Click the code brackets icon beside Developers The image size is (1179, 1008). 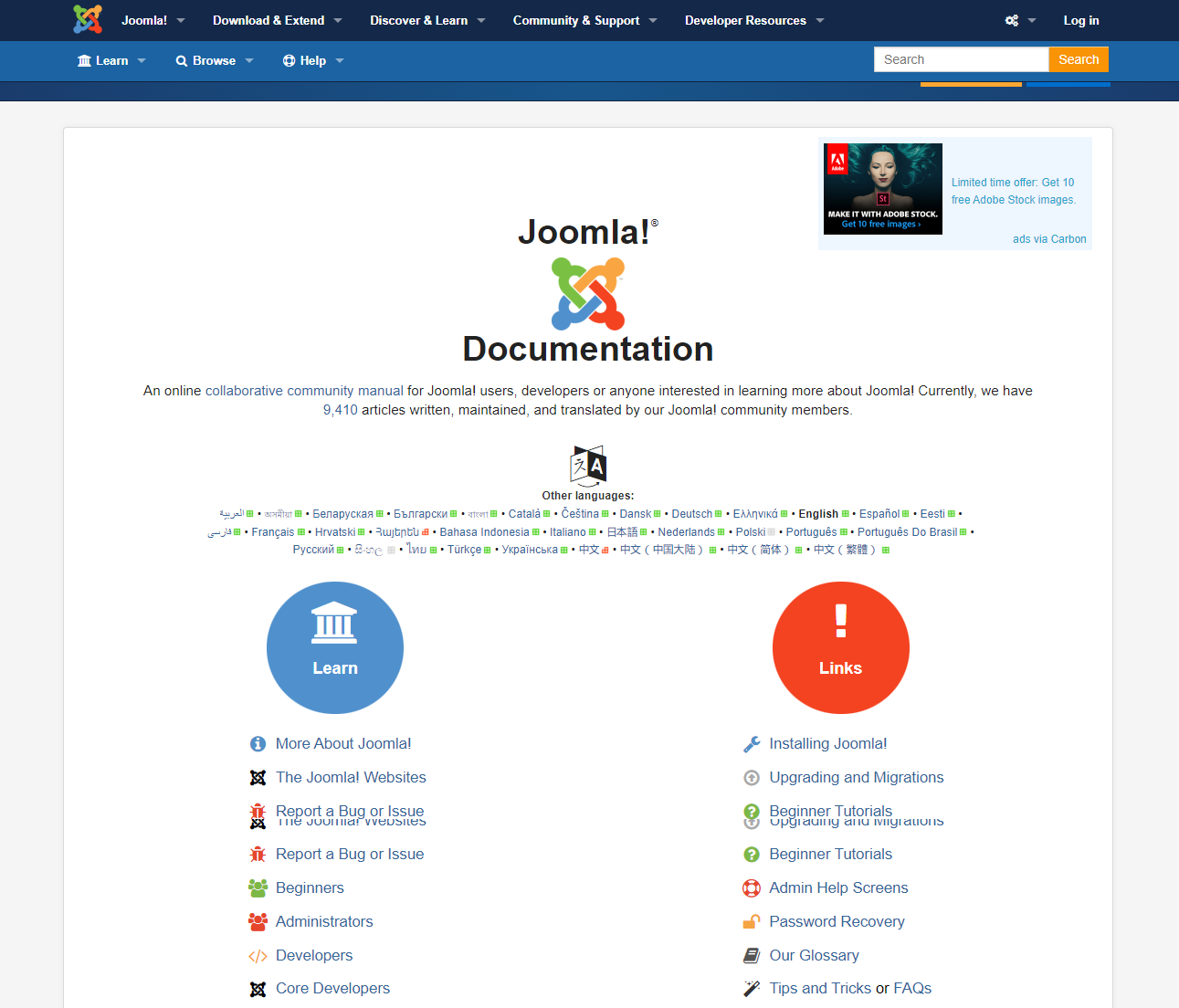pyautogui.click(x=258, y=956)
